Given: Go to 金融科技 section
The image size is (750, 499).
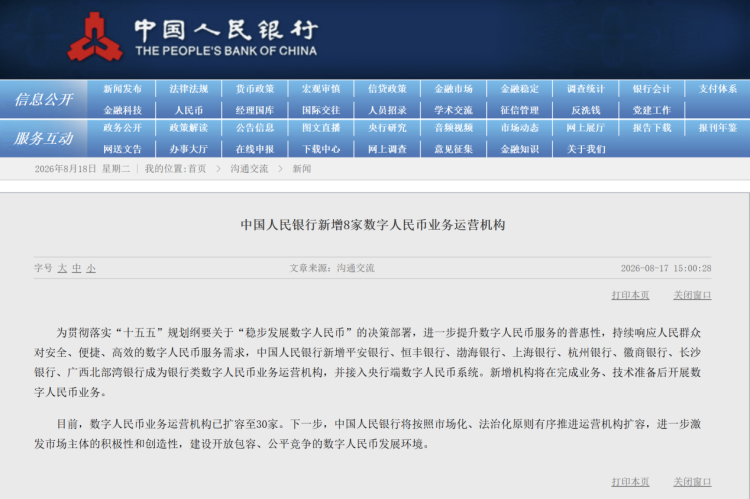Looking at the screenshot, I should point(122,110).
